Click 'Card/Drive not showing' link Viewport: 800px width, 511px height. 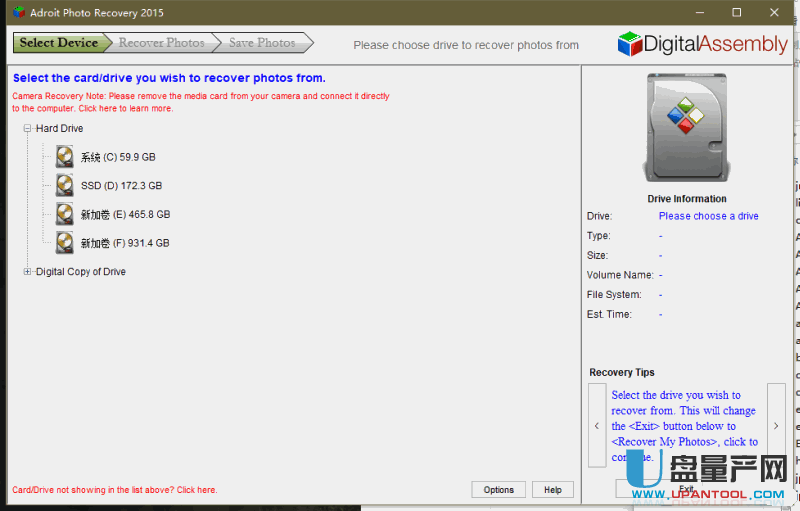pyautogui.click(x=115, y=490)
